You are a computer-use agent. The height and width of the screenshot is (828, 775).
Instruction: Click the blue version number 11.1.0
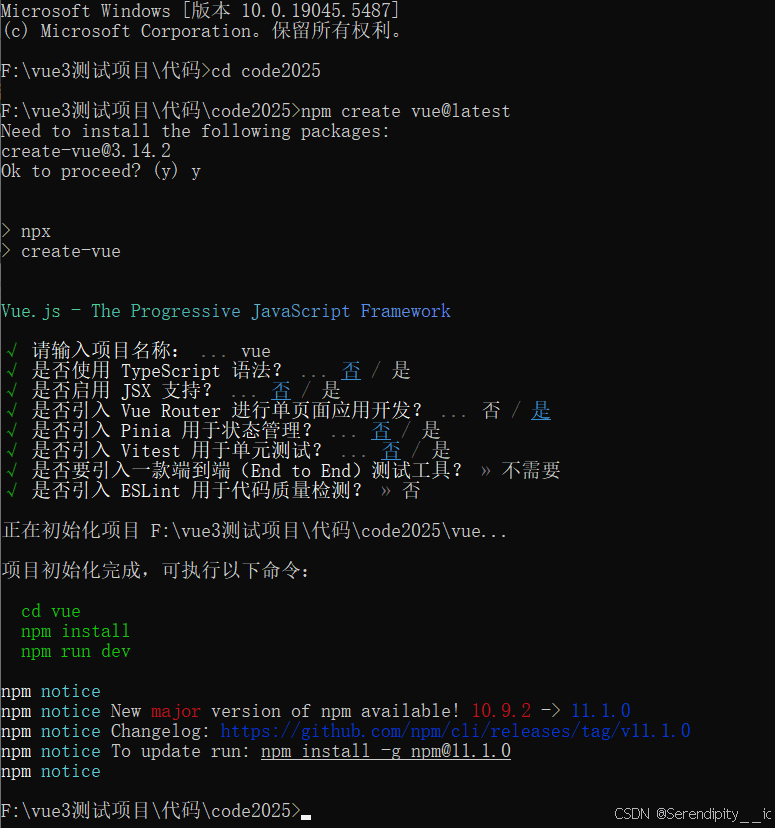click(x=601, y=711)
